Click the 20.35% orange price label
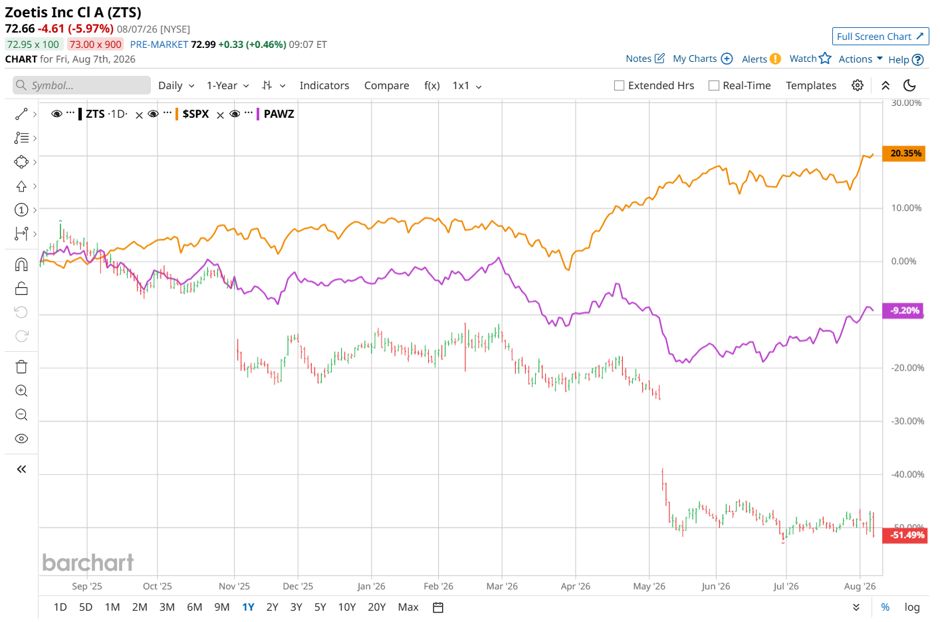The width and height of the screenshot is (940, 622). (x=904, y=153)
